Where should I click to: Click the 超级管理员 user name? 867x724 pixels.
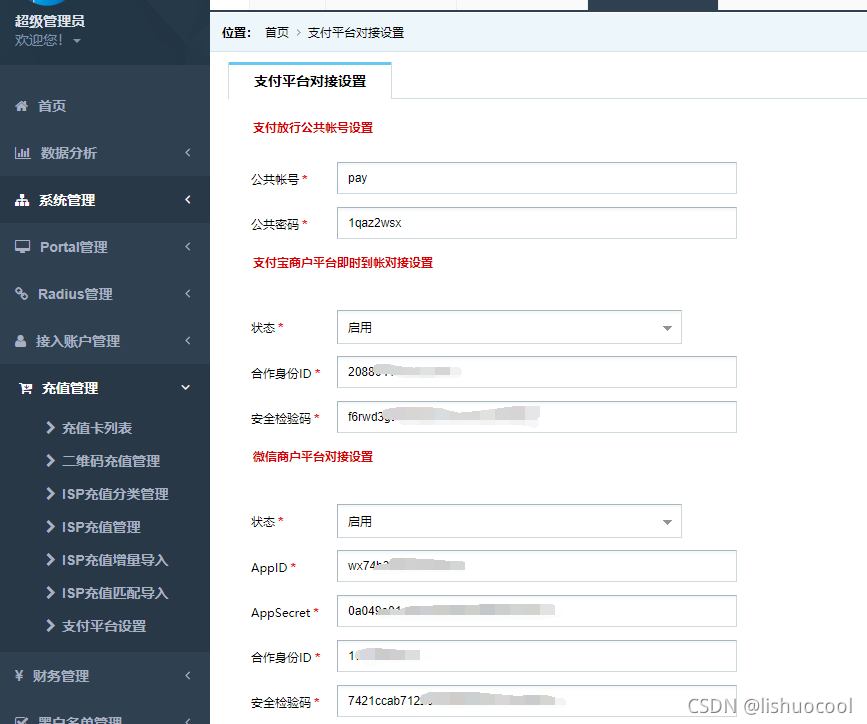click(50, 21)
